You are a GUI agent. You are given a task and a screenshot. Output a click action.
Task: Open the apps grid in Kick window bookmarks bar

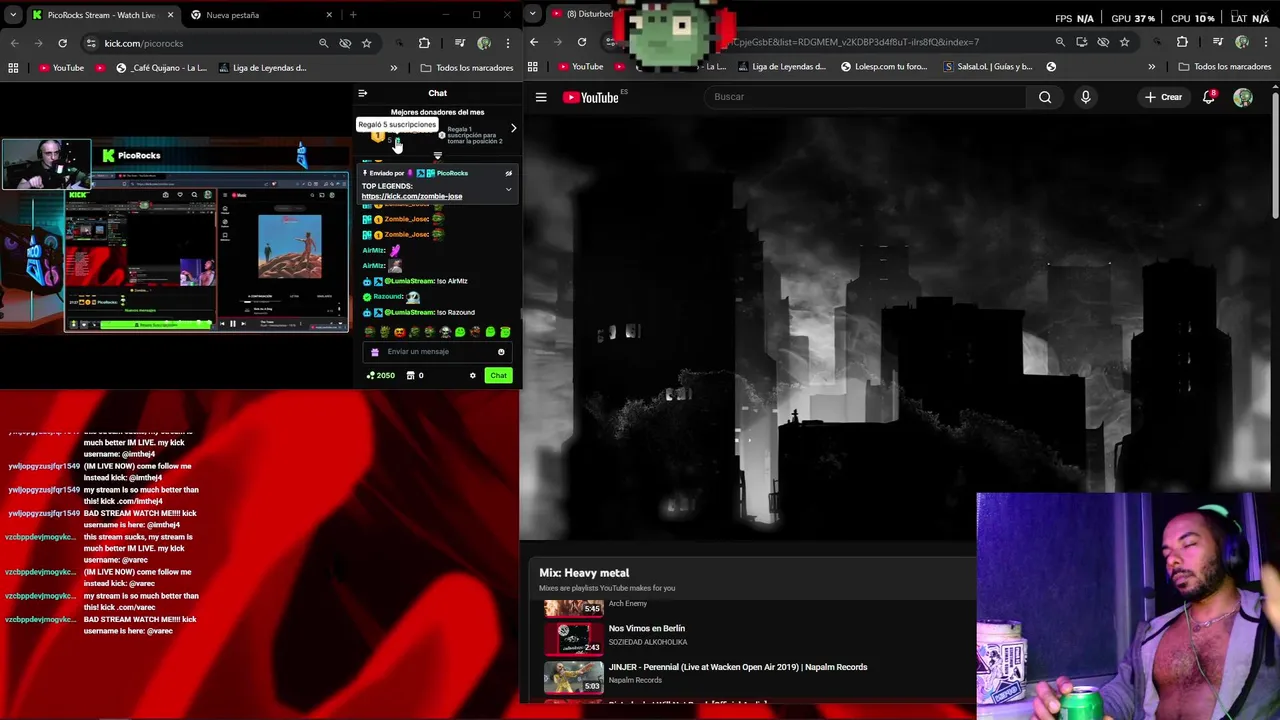coord(13,68)
